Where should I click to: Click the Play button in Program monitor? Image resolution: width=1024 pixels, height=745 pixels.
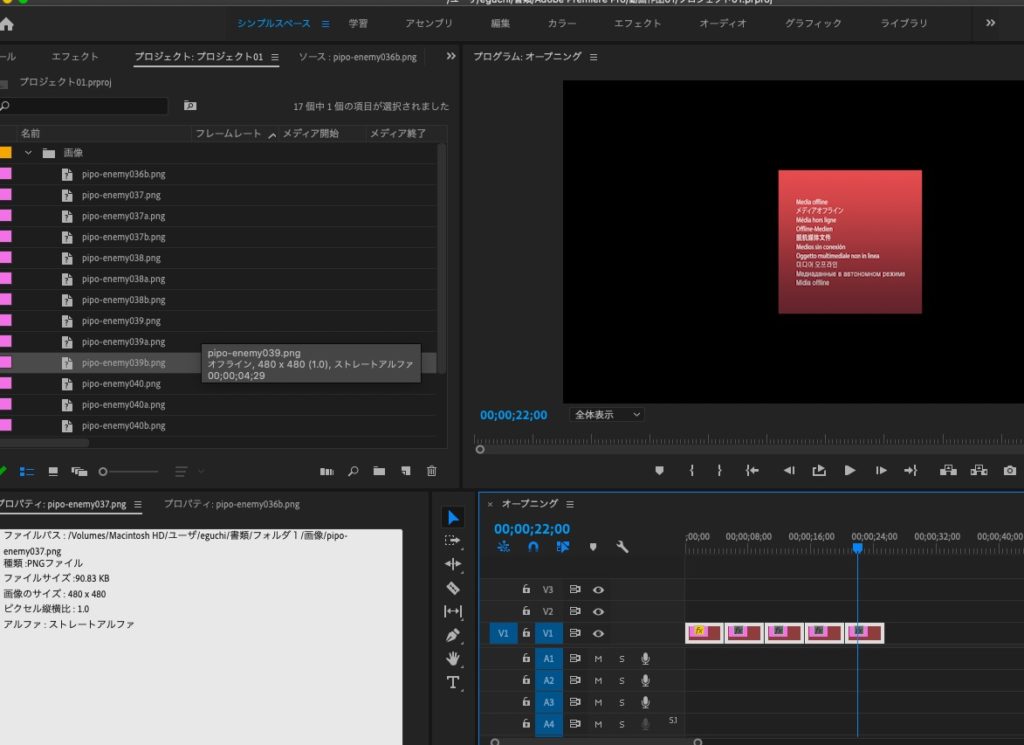click(850, 470)
